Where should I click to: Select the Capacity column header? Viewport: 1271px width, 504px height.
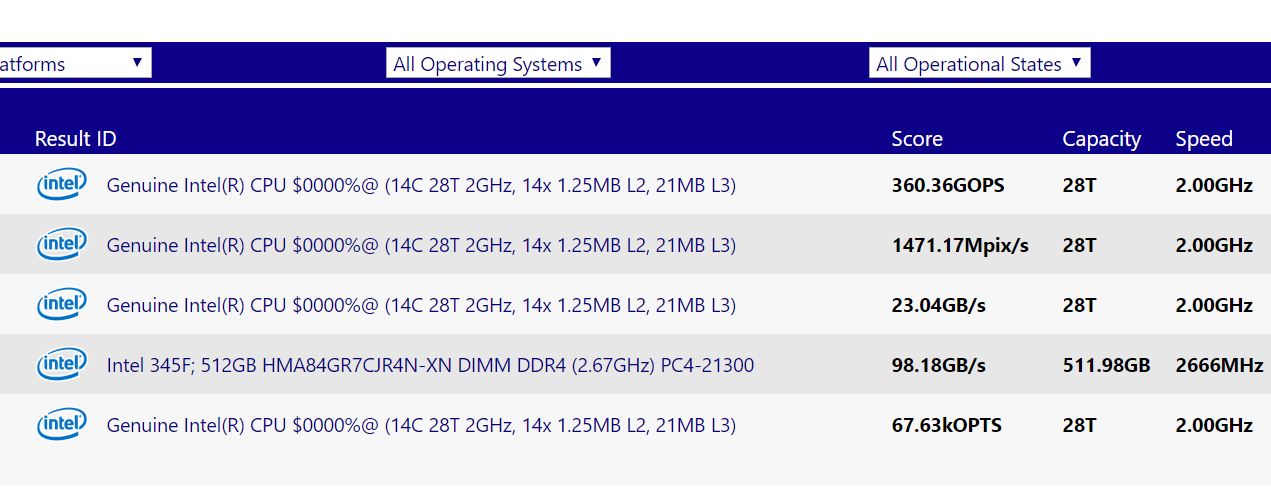[1101, 139]
